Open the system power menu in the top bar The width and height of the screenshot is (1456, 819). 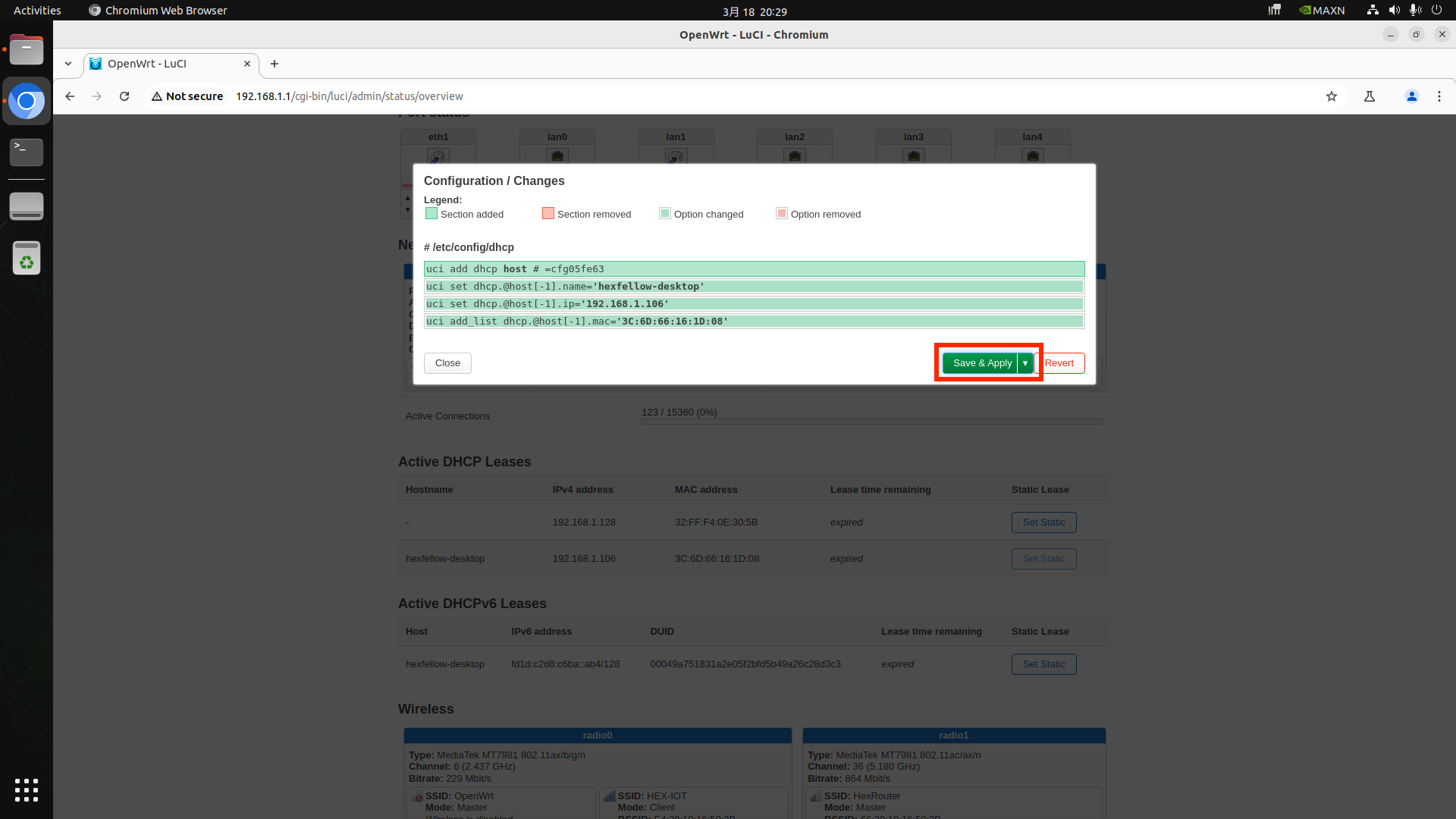tap(1436, 11)
